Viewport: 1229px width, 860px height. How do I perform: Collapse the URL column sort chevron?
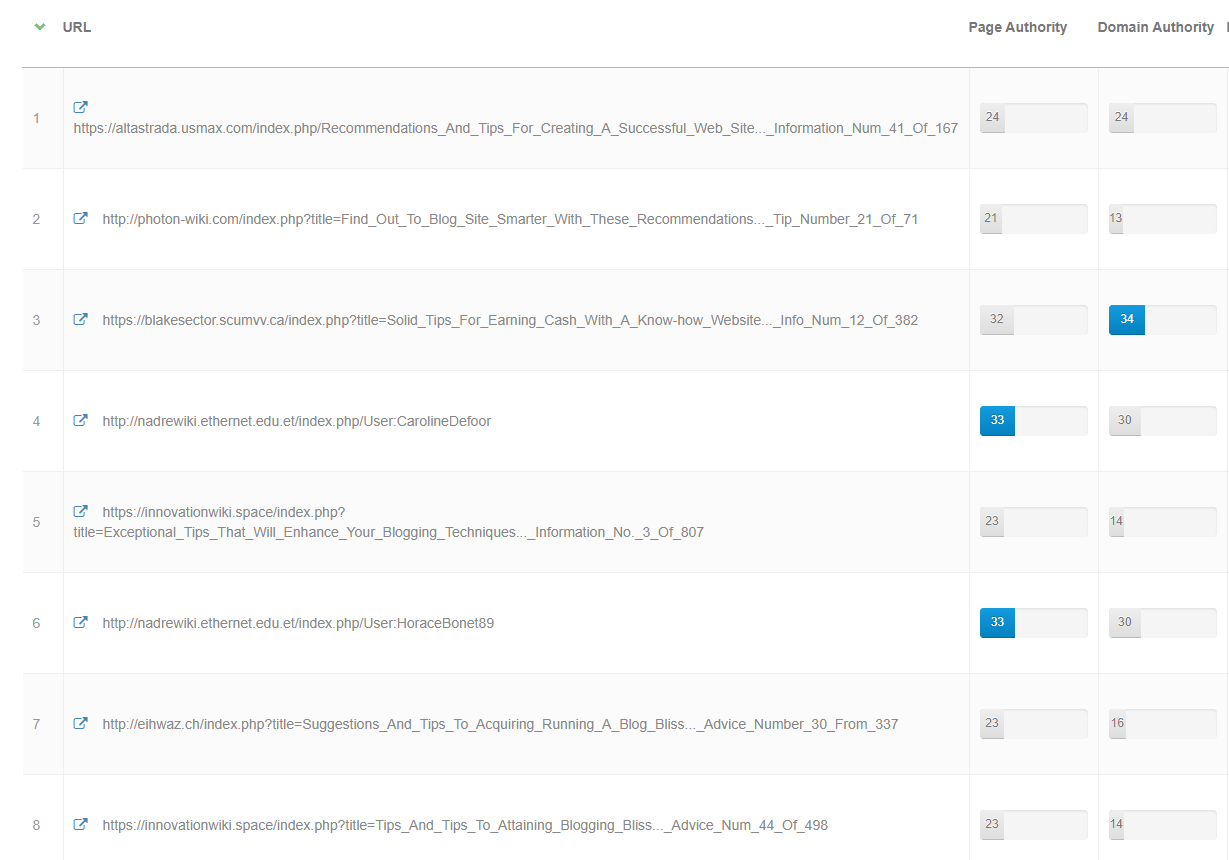(39, 26)
